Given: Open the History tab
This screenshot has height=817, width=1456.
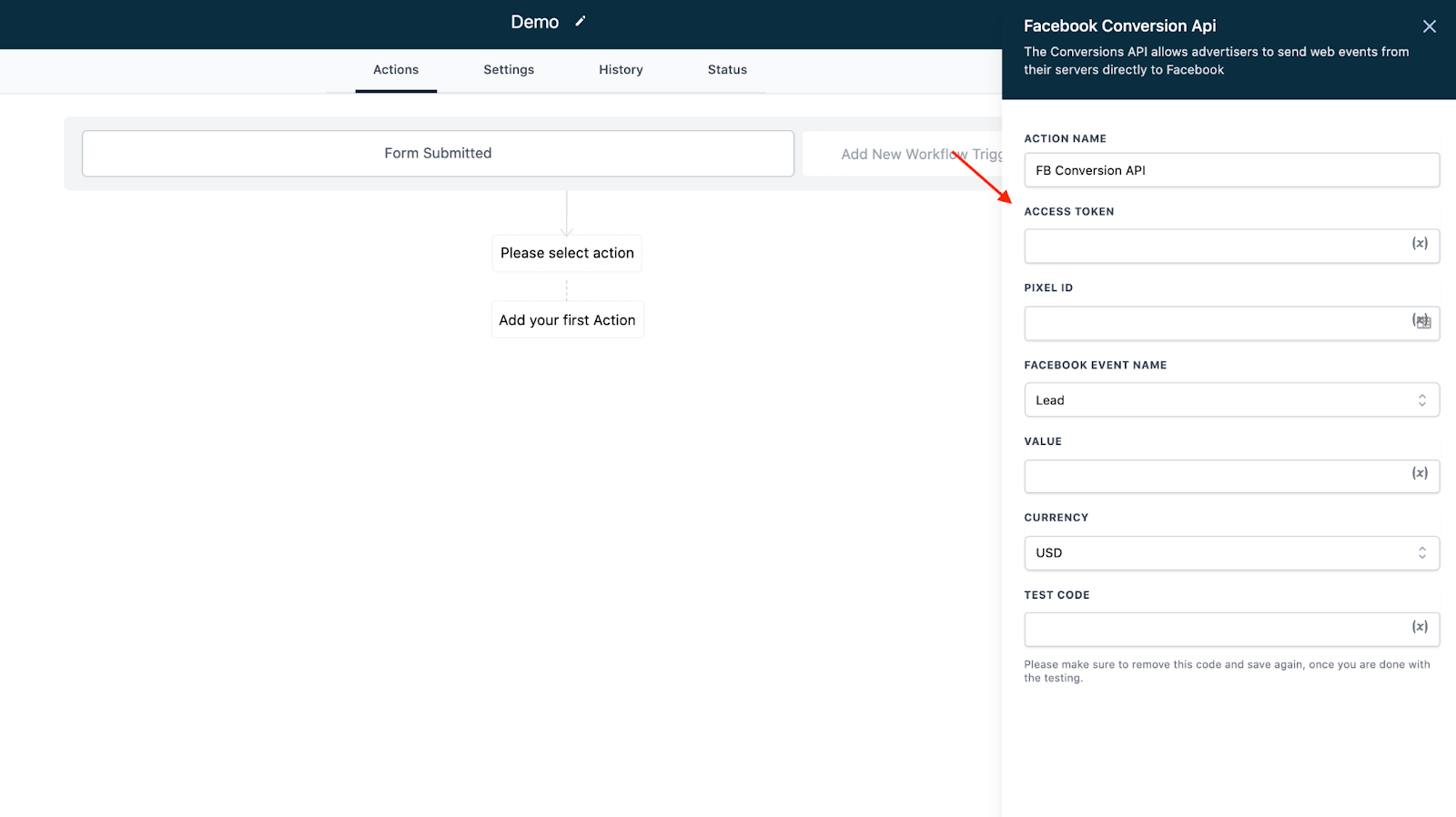Looking at the screenshot, I should point(621,70).
